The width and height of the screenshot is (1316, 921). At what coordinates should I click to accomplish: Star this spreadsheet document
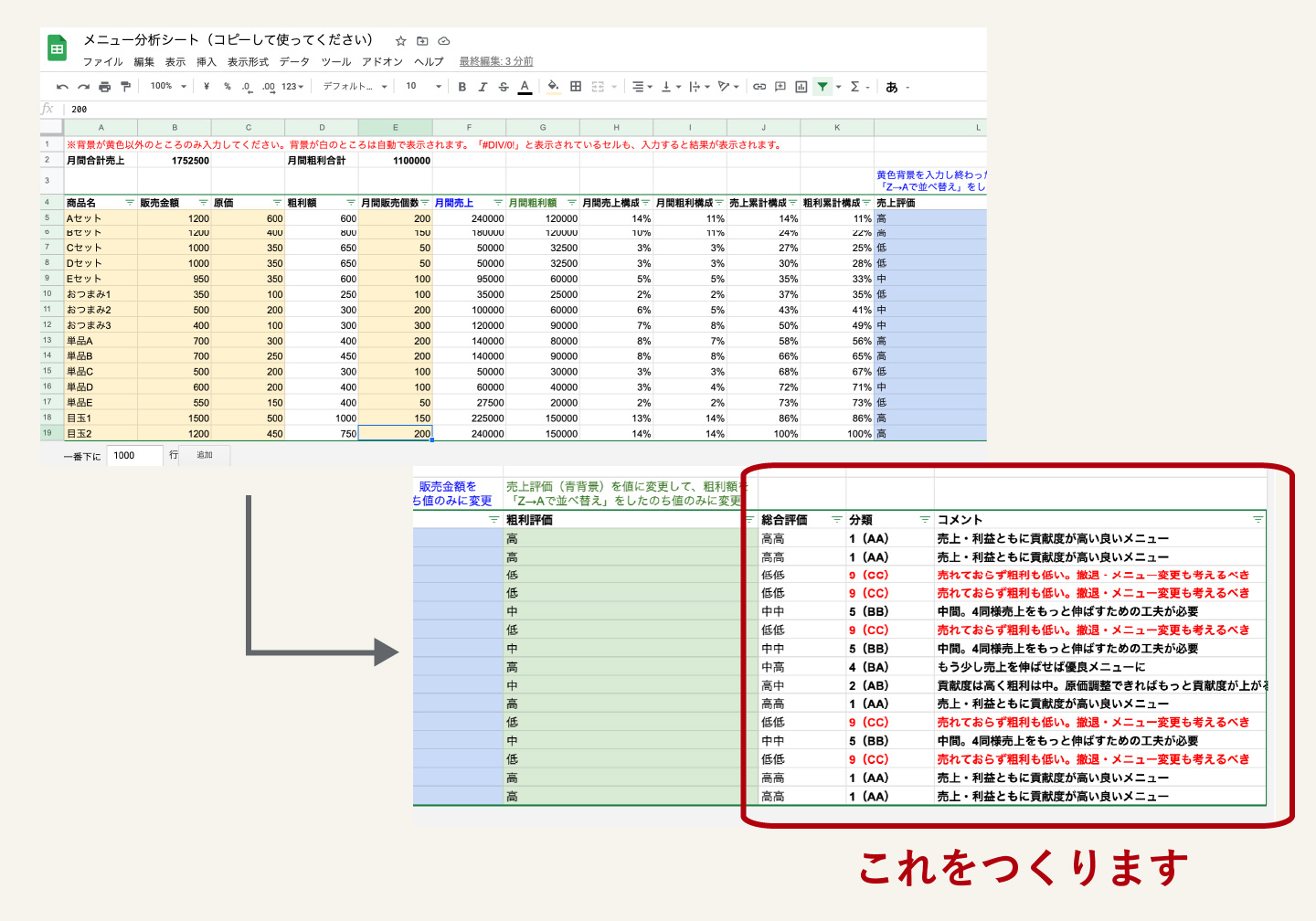(400, 41)
